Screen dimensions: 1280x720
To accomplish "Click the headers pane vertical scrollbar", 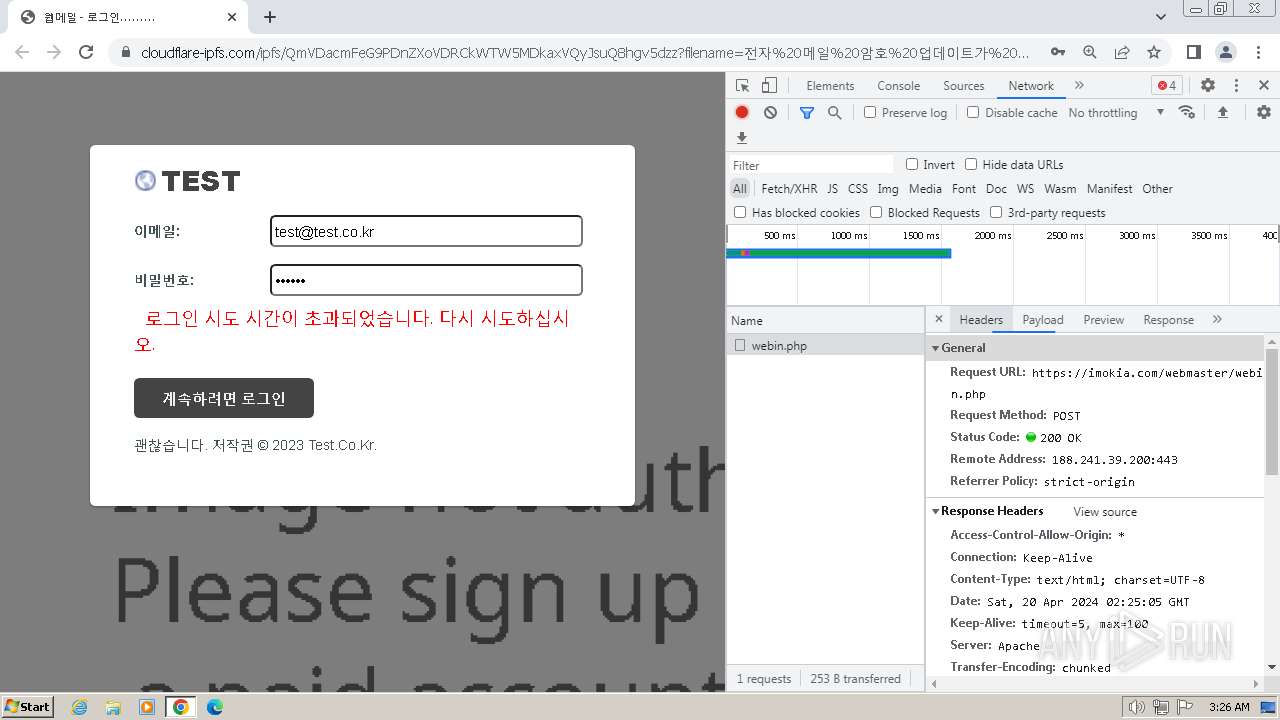I will coord(1272,410).
